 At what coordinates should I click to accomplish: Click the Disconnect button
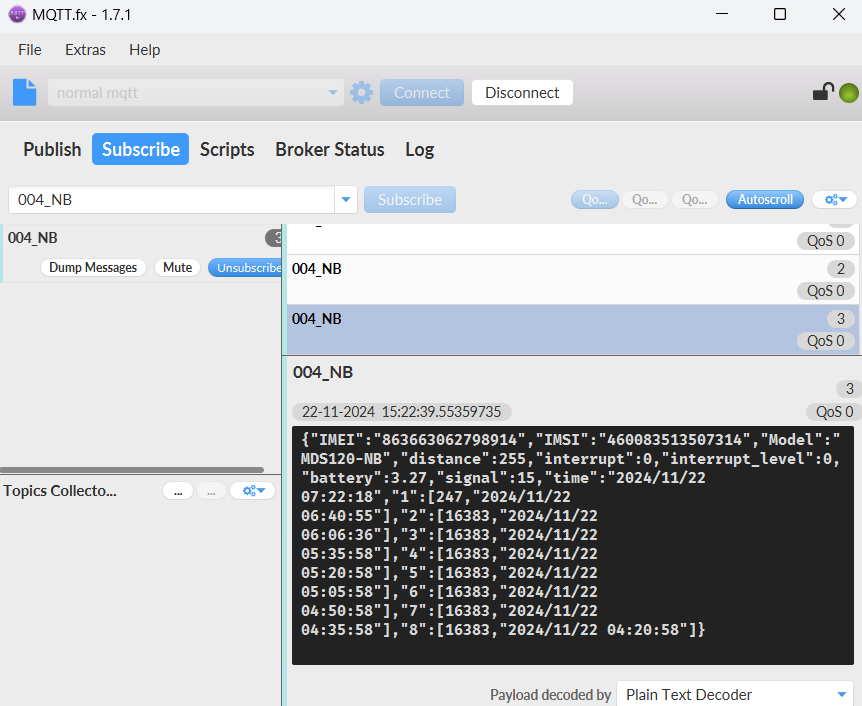click(x=522, y=92)
